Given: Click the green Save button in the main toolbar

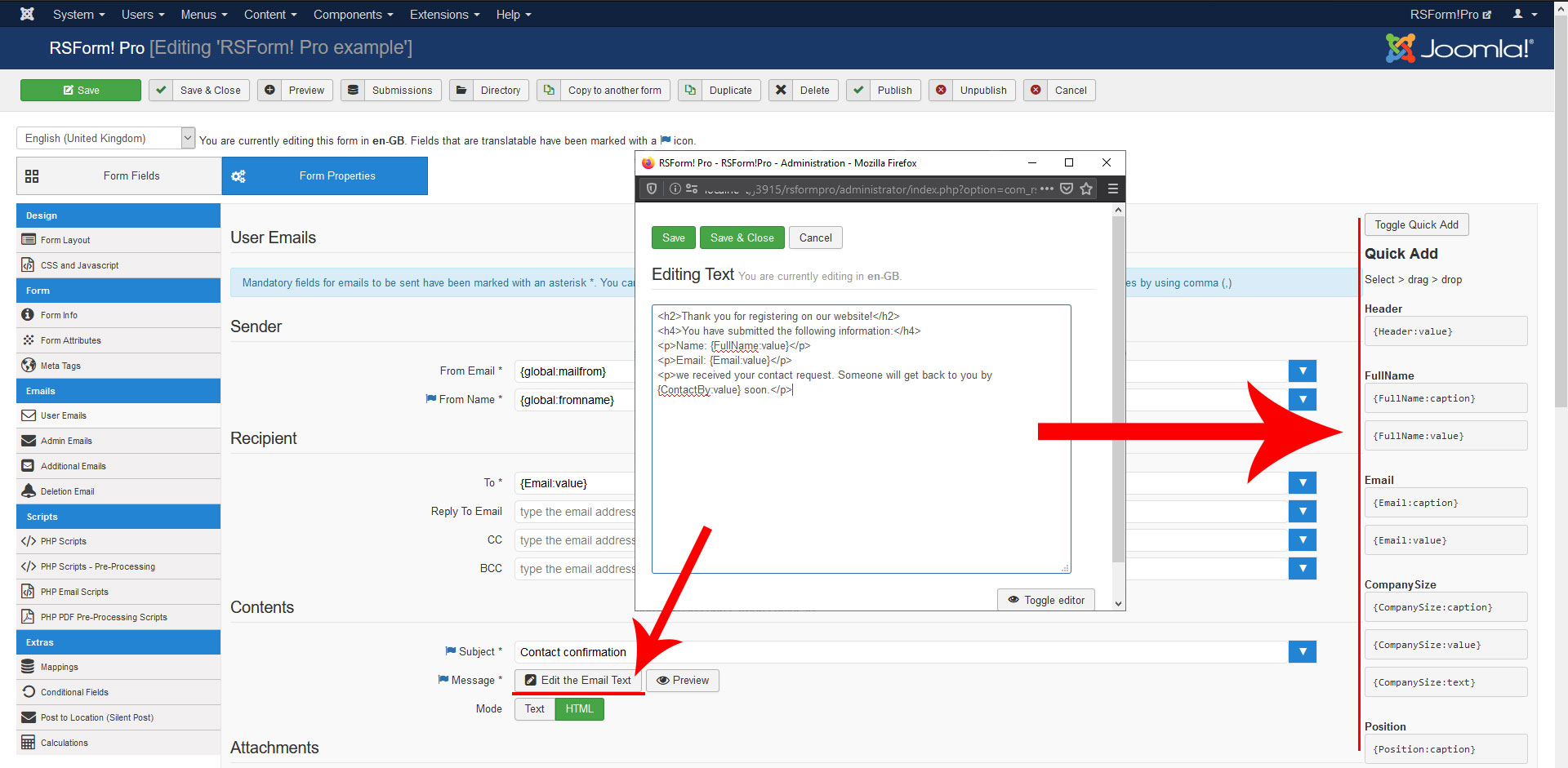Looking at the screenshot, I should click(x=81, y=90).
